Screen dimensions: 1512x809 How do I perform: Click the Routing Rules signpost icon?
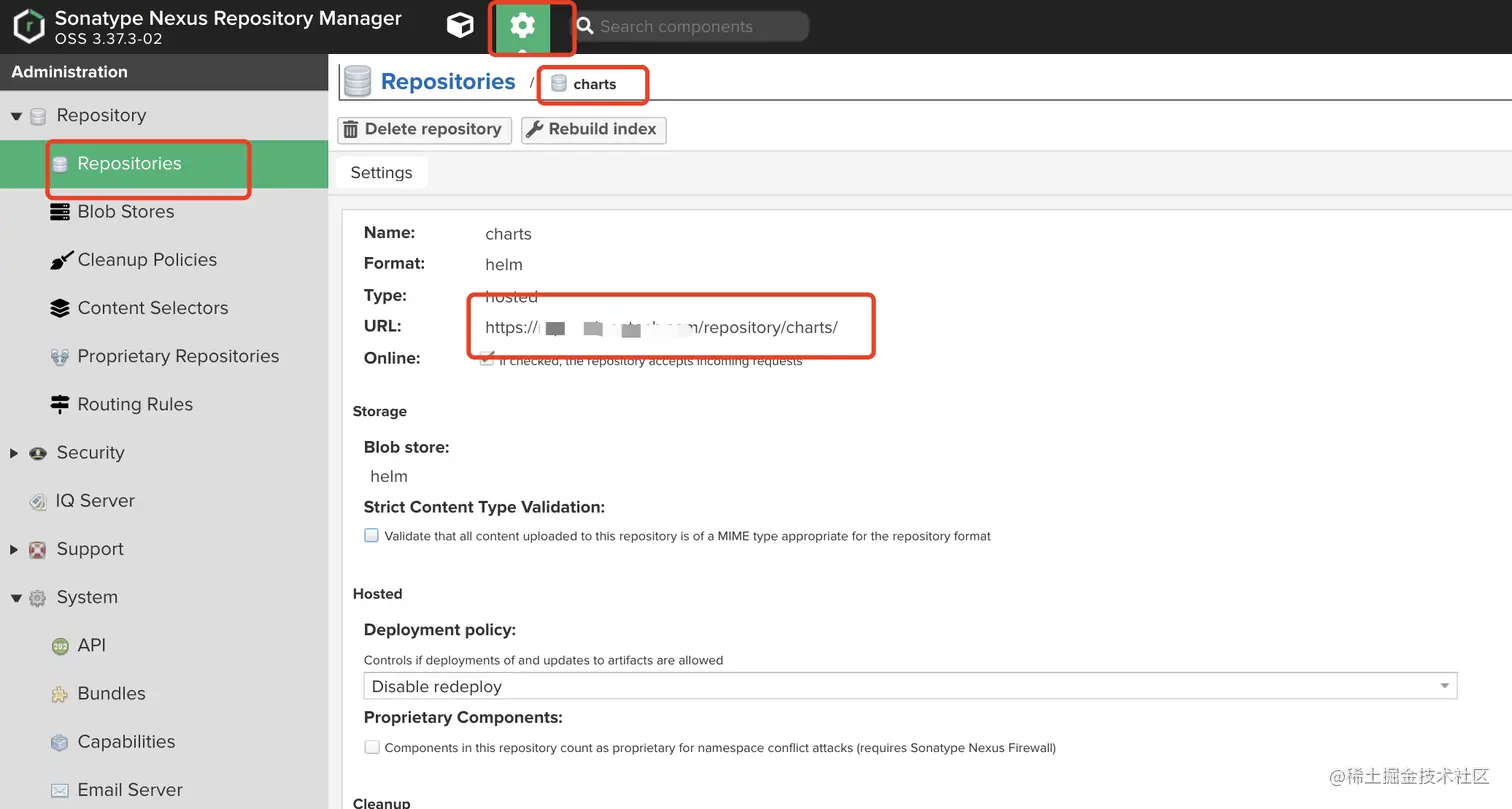coord(60,405)
